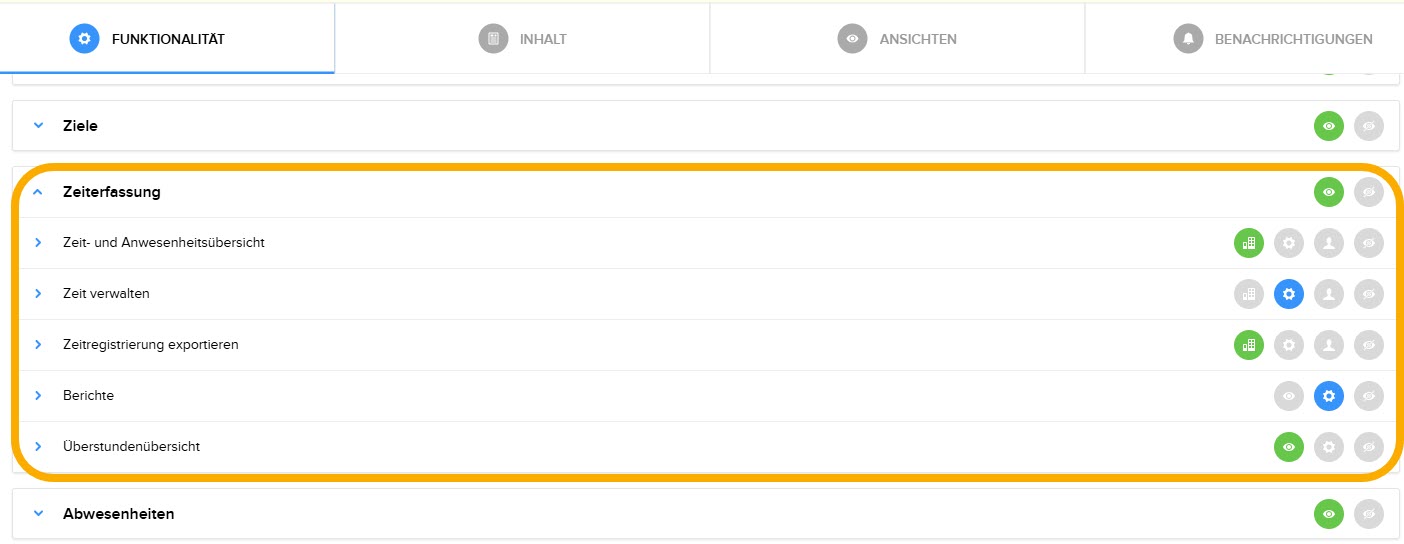Click the blue gear icon in Zeit verwalten row
The height and width of the screenshot is (544, 1404).
click(1288, 294)
